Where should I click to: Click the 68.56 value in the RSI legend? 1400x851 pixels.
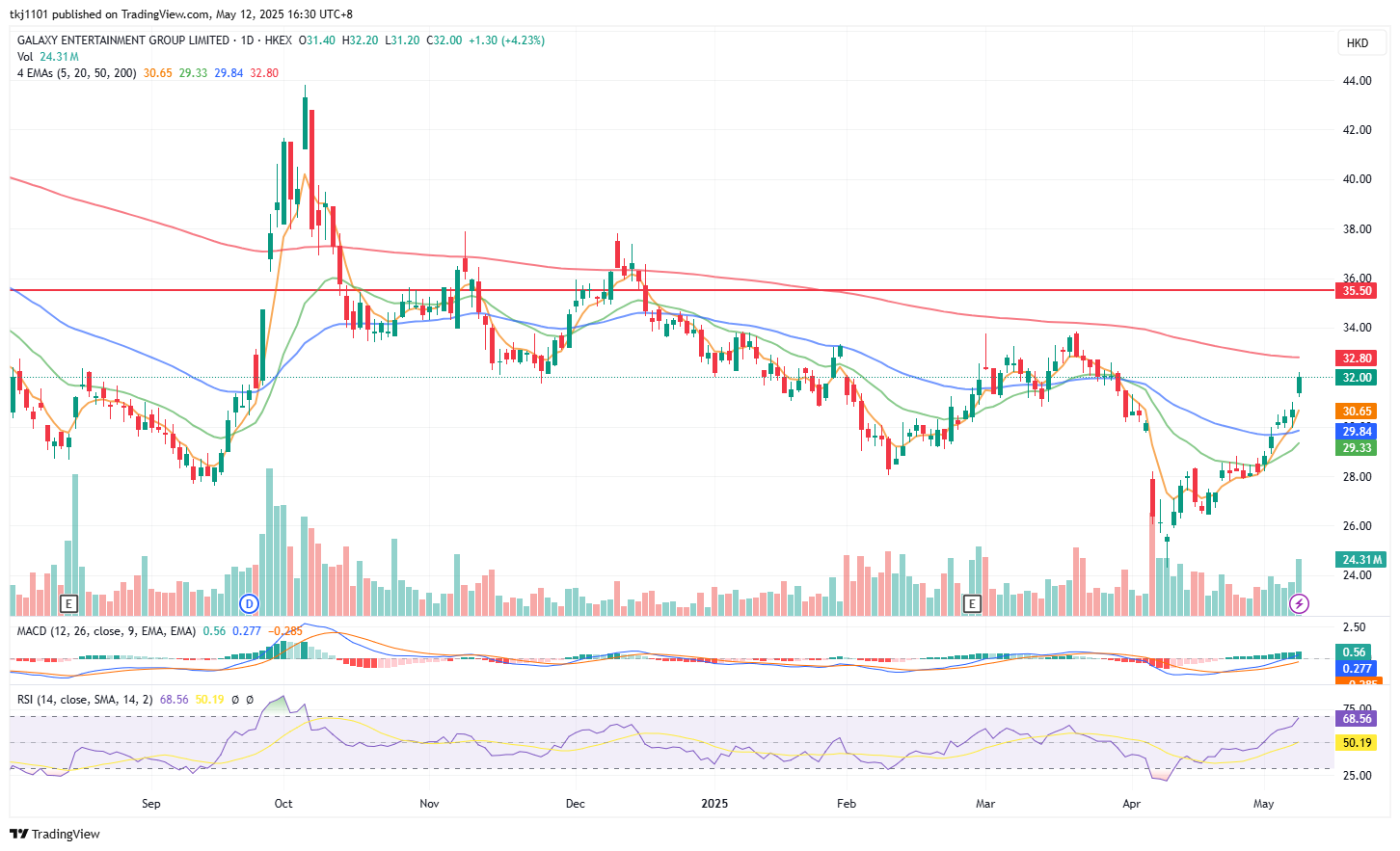point(175,700)
